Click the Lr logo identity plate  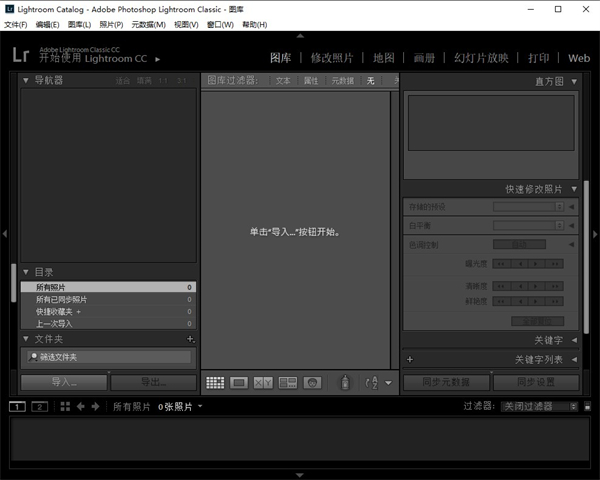click(x=21, y=55)
